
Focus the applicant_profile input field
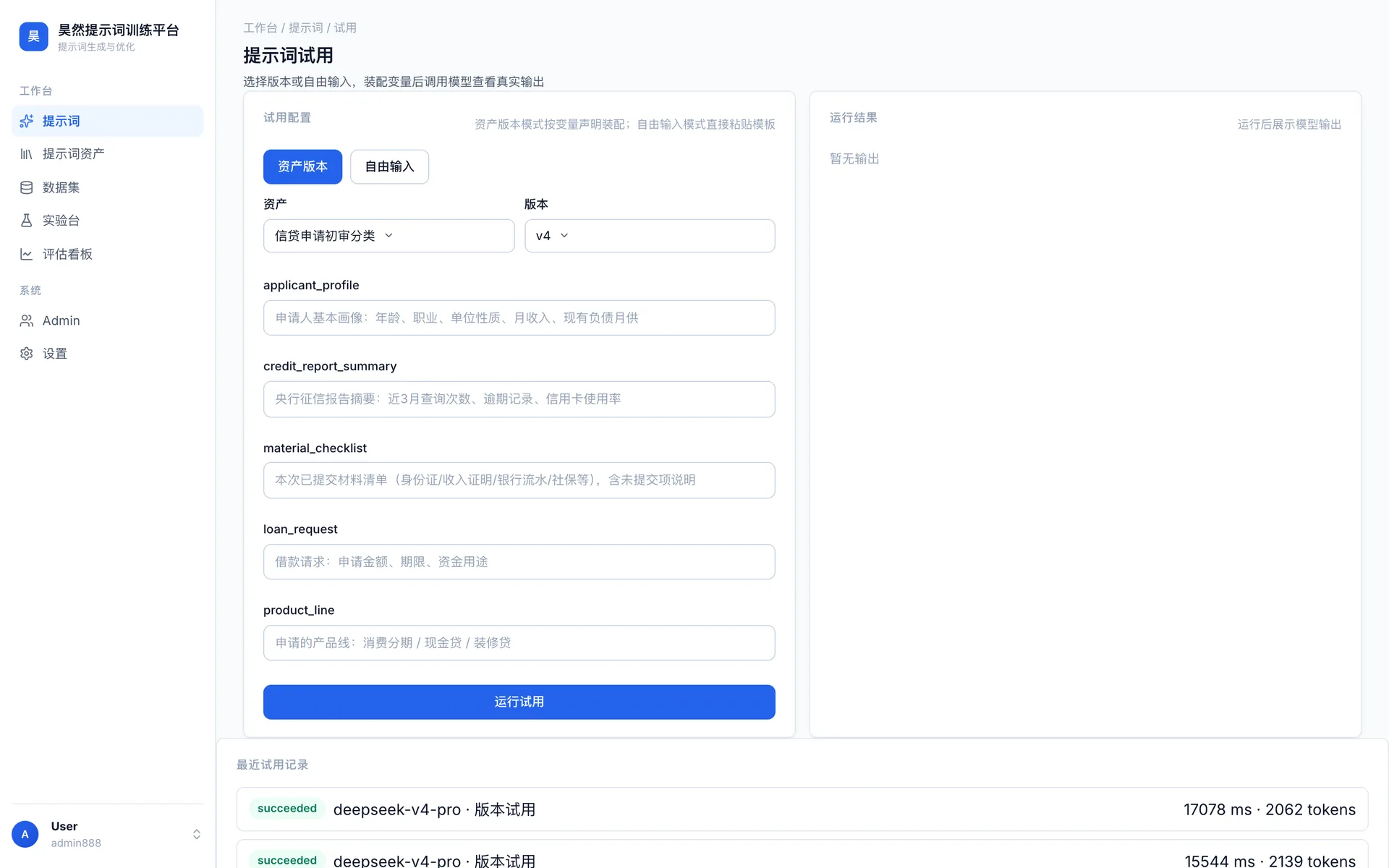[x=519, y=318]
